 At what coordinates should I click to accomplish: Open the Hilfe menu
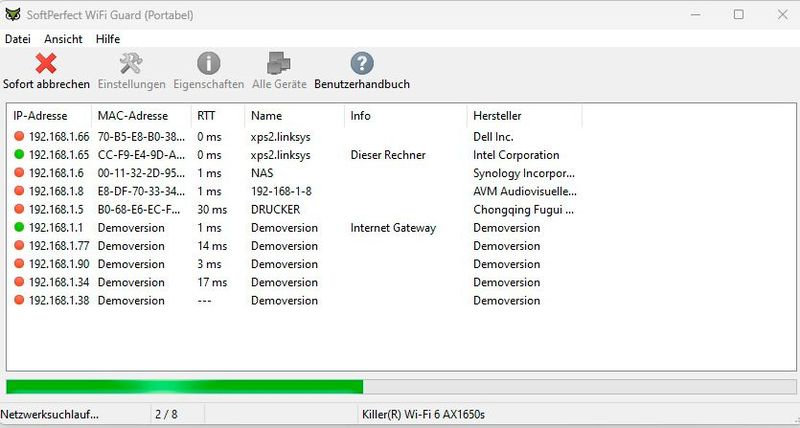[x=108, y=39]
